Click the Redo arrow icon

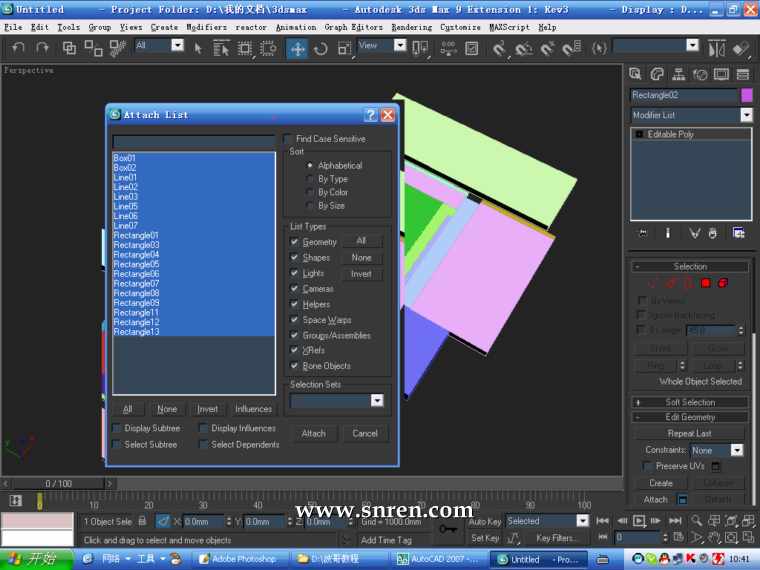pyautogui.click(x=43, y=48)
